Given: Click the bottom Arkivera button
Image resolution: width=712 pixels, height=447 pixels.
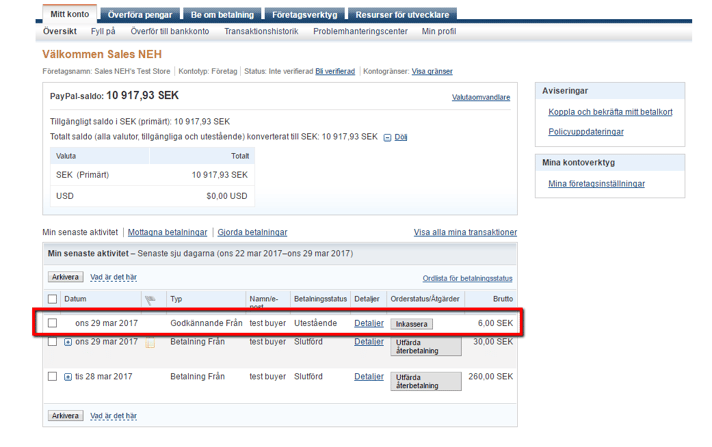Looking at the screenshot, I should [x=65, y=416].
